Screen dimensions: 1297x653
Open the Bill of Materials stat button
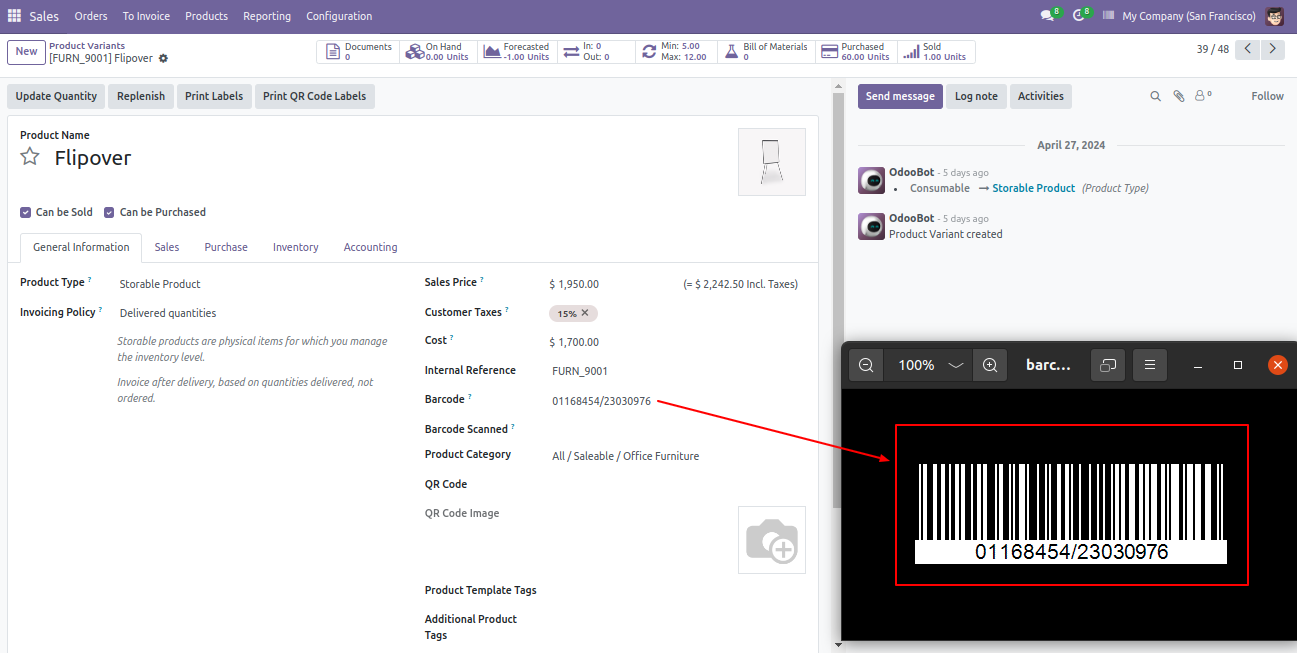pos(765,52)
